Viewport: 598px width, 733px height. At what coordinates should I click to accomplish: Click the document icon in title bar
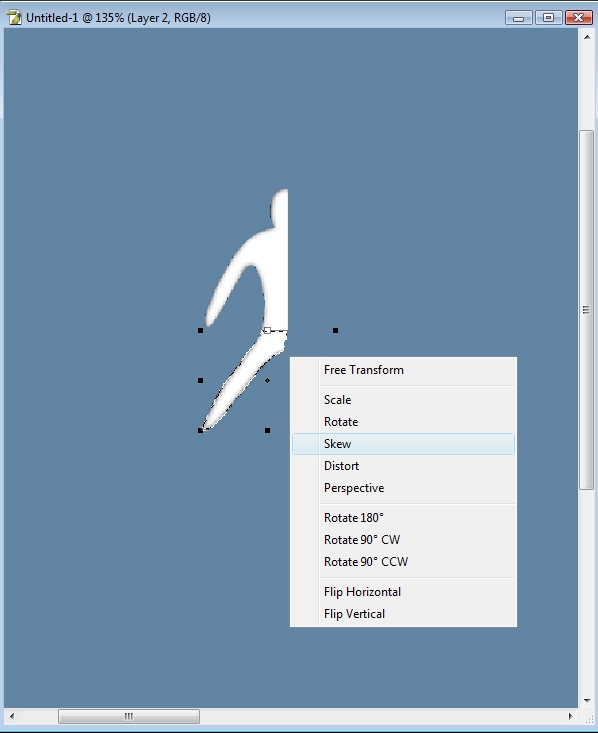14,17
